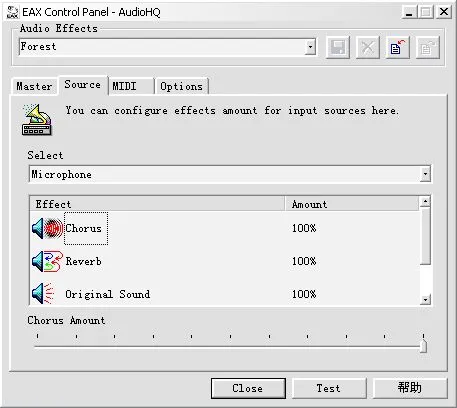This screenshot has width=457, height=408.
Task: Click the save preset floppy disk icon
Action: point(338,47)
